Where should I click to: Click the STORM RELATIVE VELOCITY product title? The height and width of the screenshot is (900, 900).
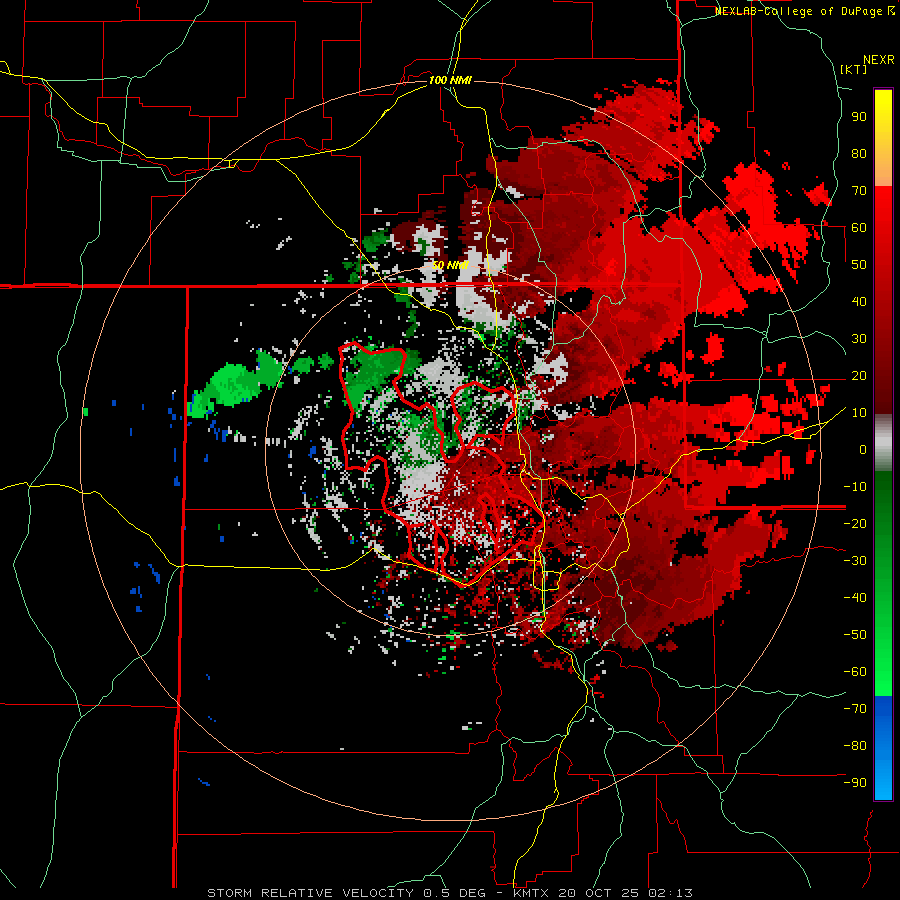click(311, 893)
